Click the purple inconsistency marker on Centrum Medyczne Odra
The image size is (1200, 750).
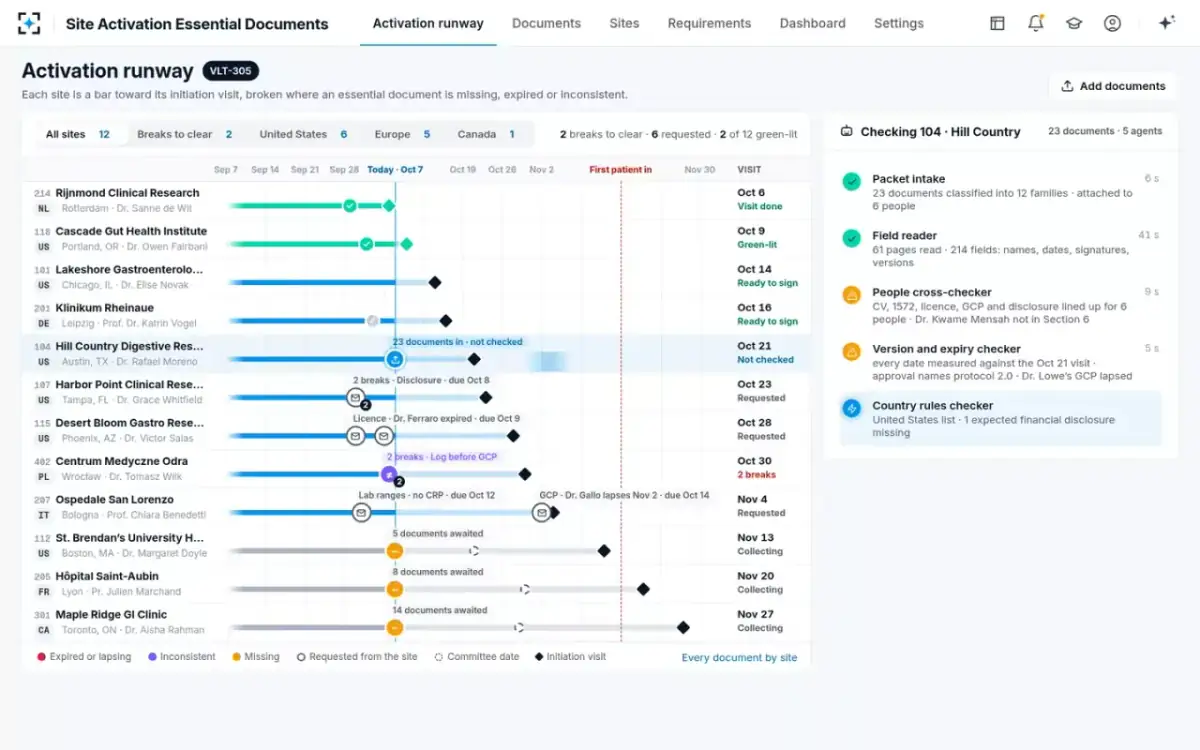point(389,474)
